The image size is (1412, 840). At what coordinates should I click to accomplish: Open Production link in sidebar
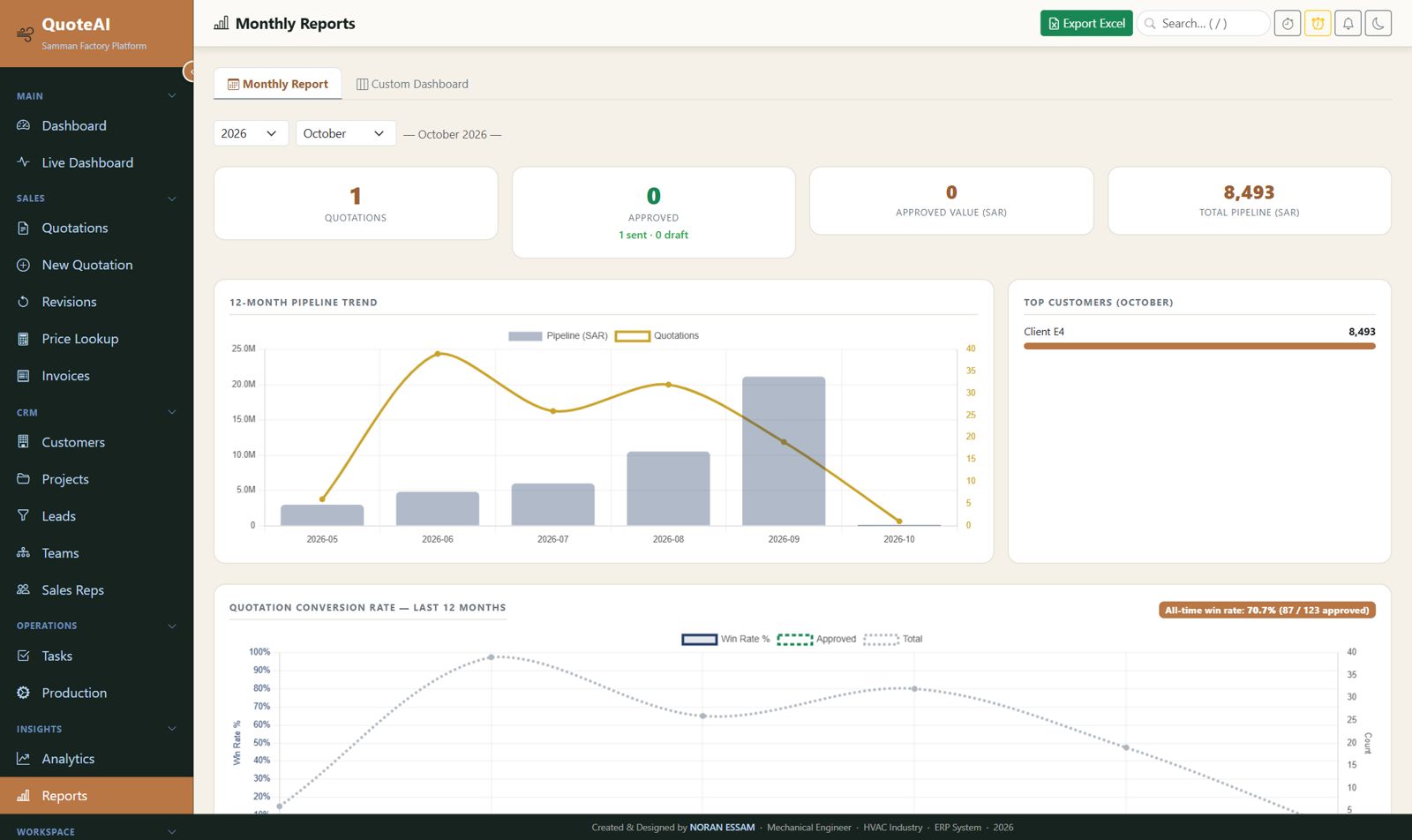pyautogui.click(x=96, y=693)
